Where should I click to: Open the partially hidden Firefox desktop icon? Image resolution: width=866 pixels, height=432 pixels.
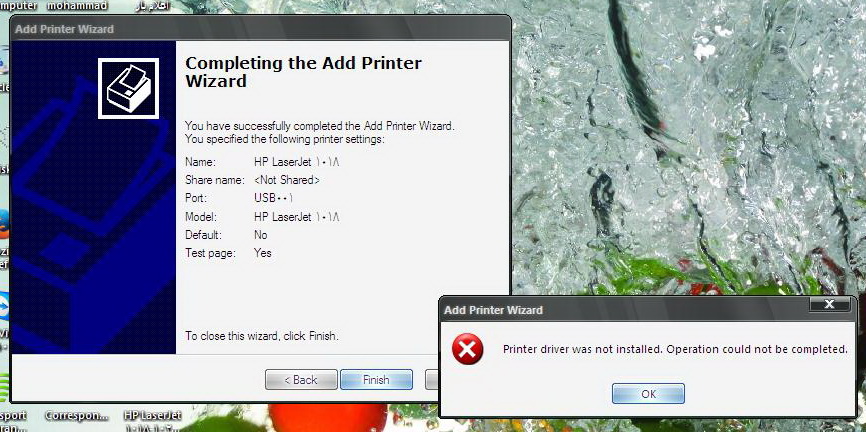pyautogui.click(x=4, y=225)
